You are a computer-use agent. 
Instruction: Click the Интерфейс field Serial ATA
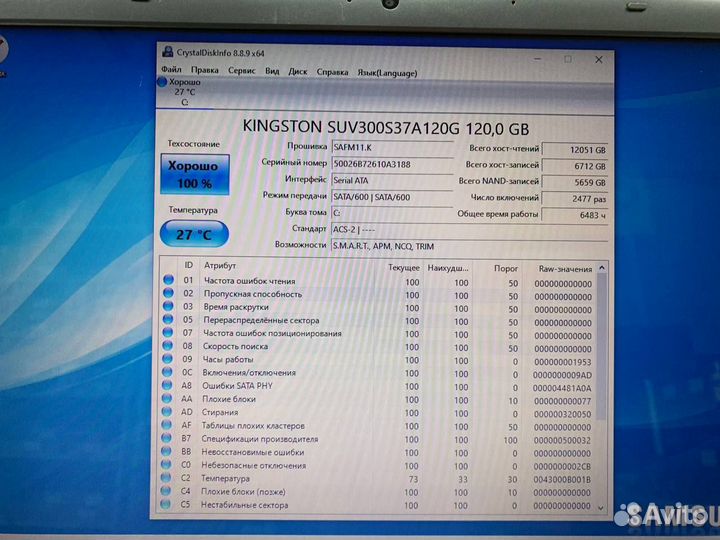pyautogui.click(x=392, y=180)
